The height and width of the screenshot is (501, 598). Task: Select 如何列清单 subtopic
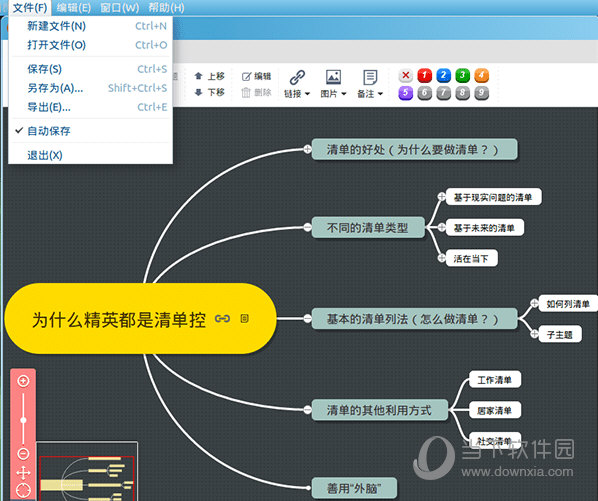[x=568, y=304]
